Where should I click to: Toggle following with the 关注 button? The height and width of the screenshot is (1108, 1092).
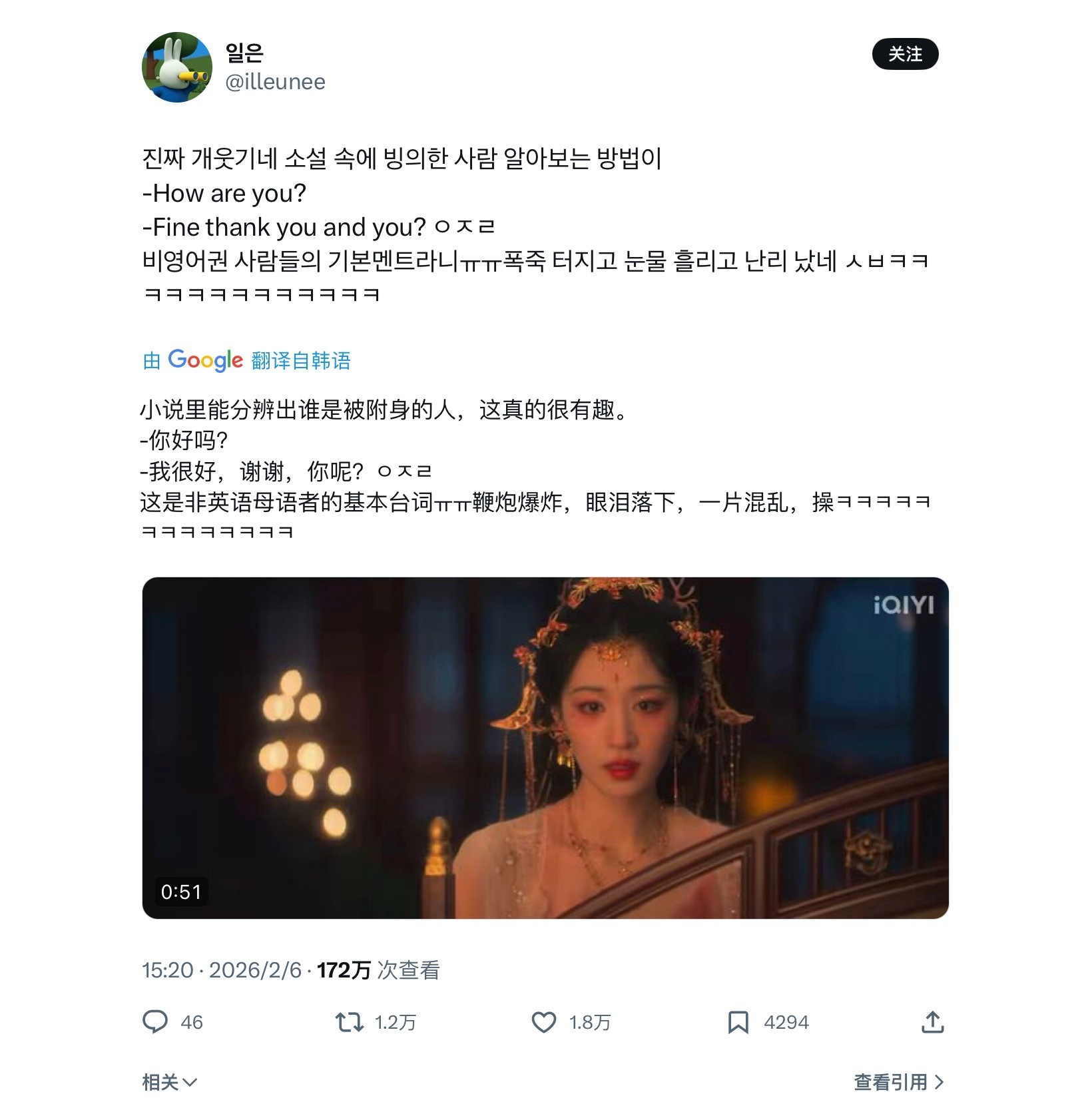tap(905, 54)
